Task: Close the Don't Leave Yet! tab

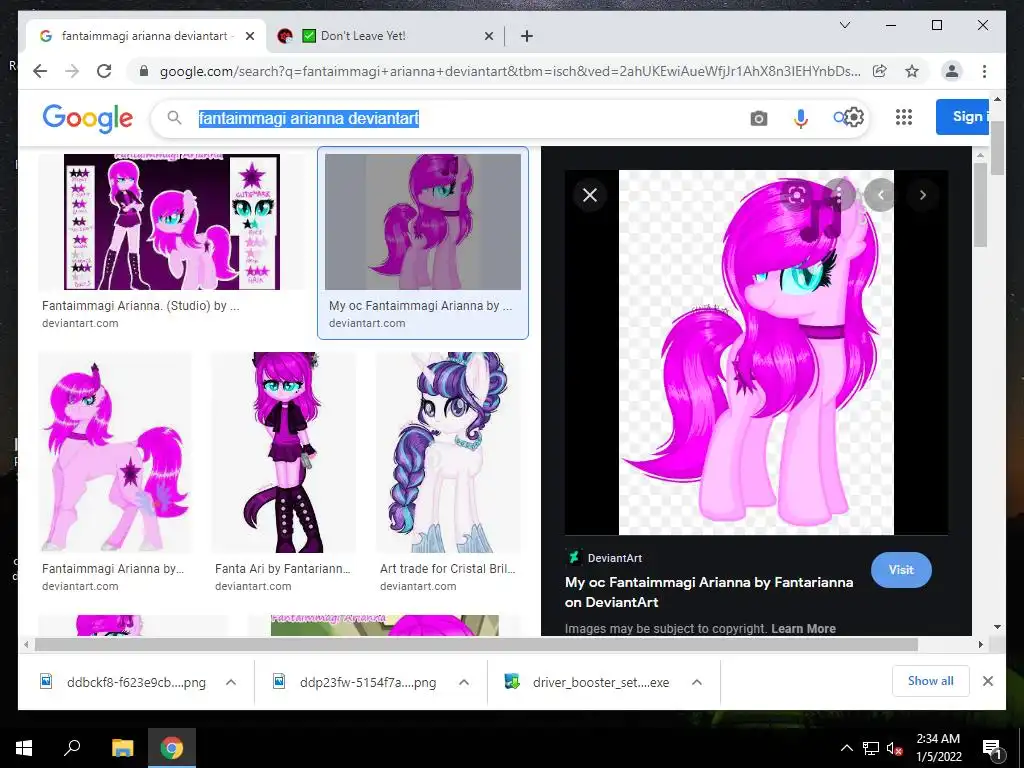Action: click(488, 36)
